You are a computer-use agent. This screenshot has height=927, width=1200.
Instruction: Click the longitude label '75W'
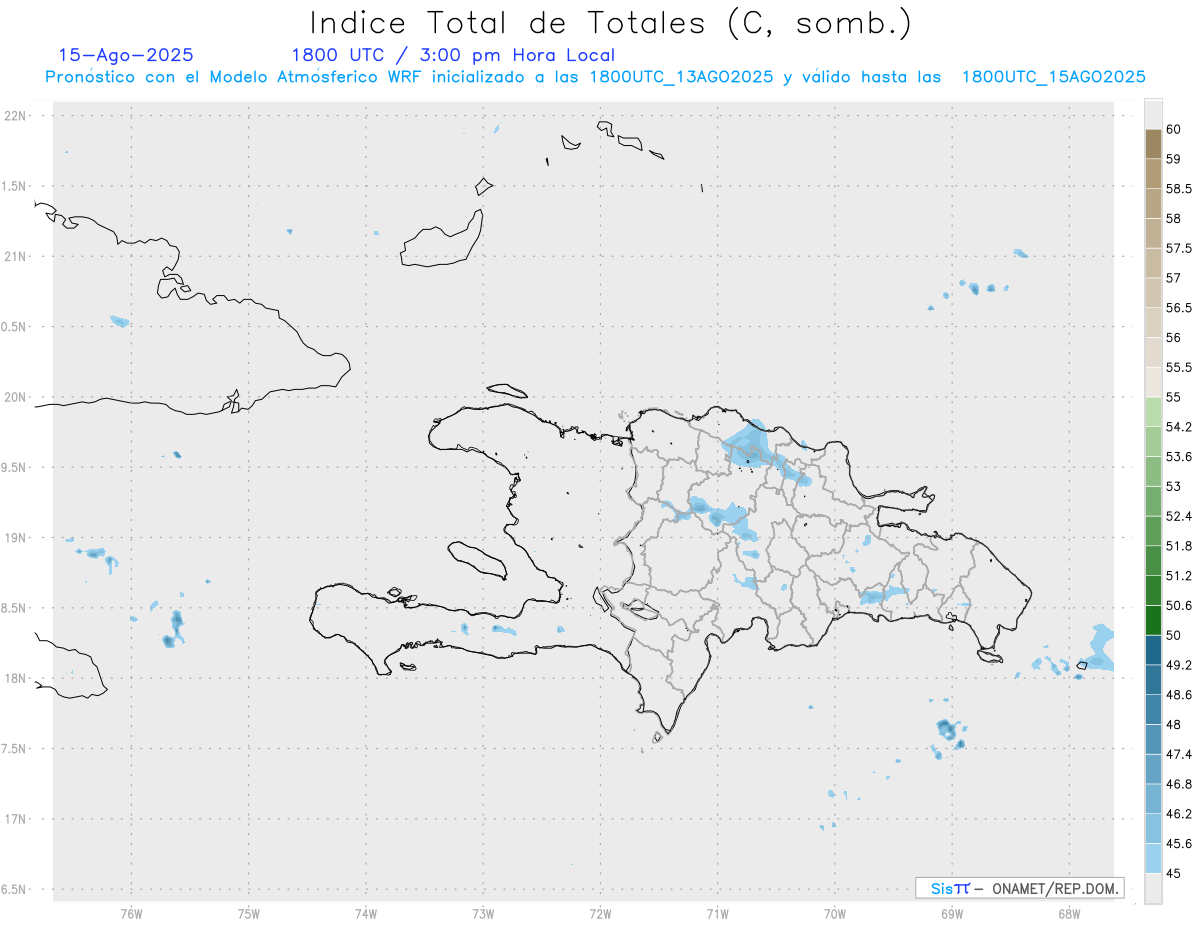tap(248, 914)
